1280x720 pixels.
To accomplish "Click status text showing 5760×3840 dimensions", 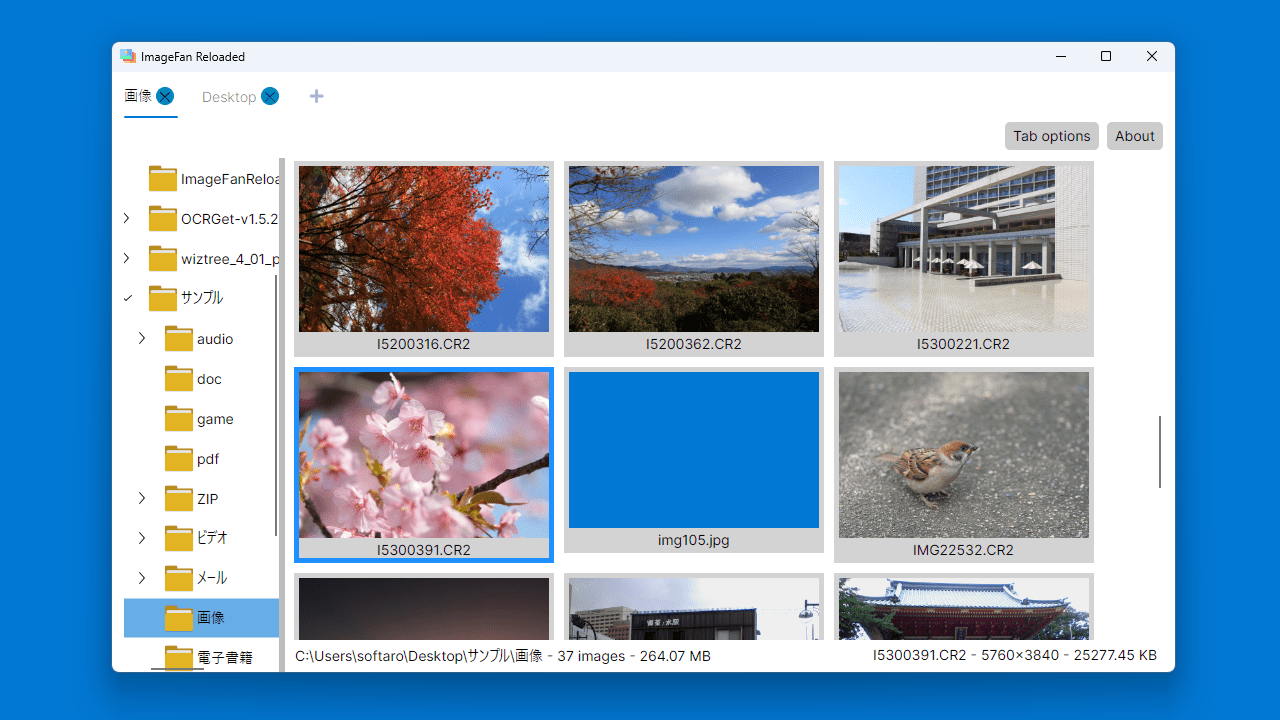I will [1015, 656].
